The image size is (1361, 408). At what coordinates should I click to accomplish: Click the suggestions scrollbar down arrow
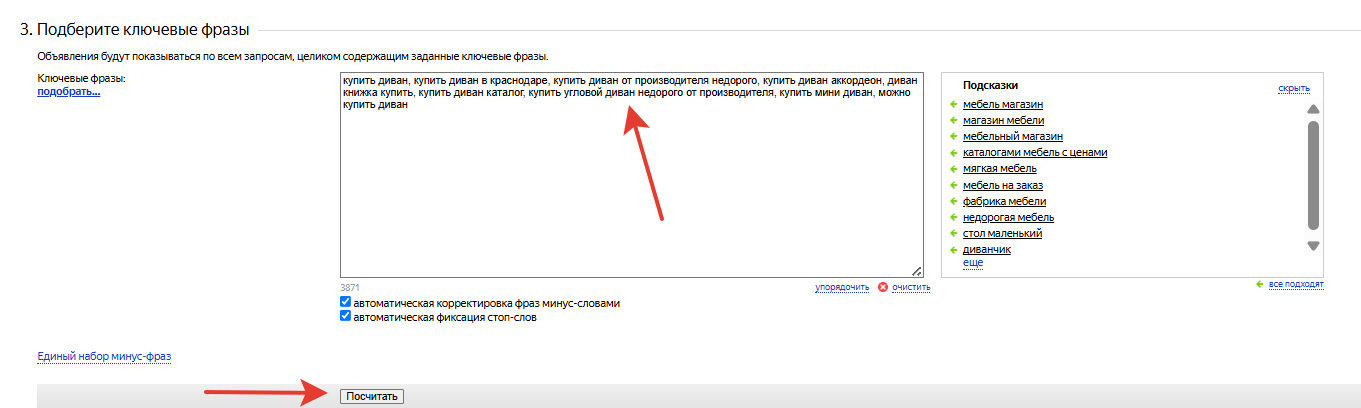coord(1314,245)
